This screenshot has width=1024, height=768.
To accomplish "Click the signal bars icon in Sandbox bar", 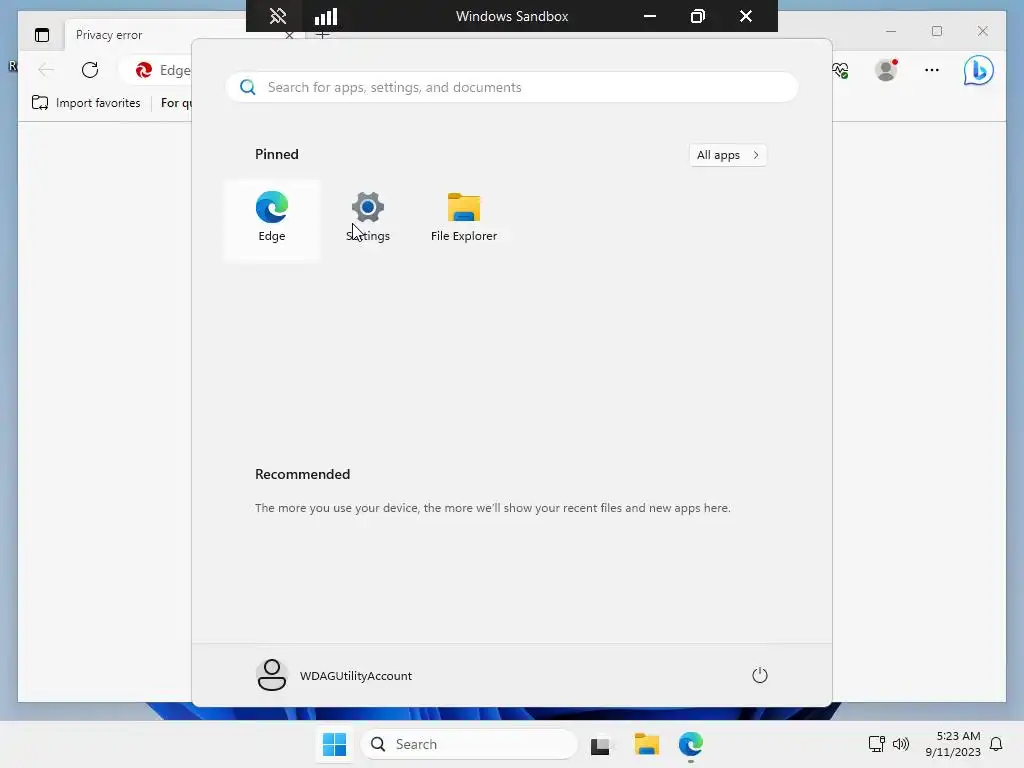I will click(x=326, y=16).
